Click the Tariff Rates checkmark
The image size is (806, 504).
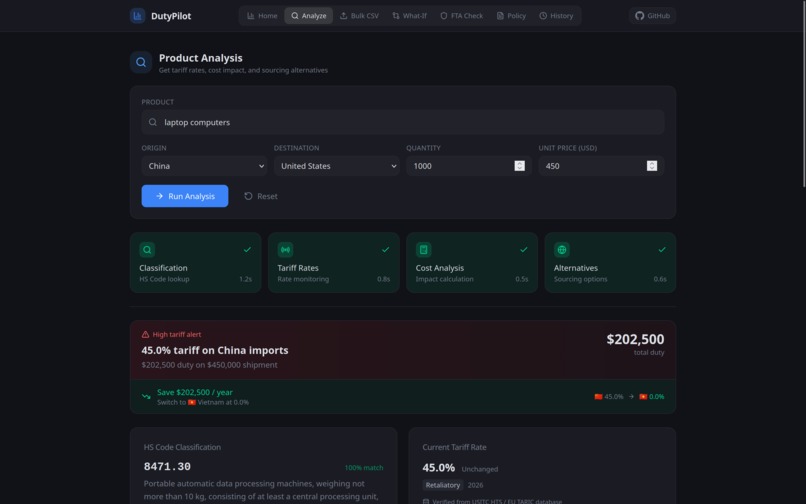pos(386,249)
